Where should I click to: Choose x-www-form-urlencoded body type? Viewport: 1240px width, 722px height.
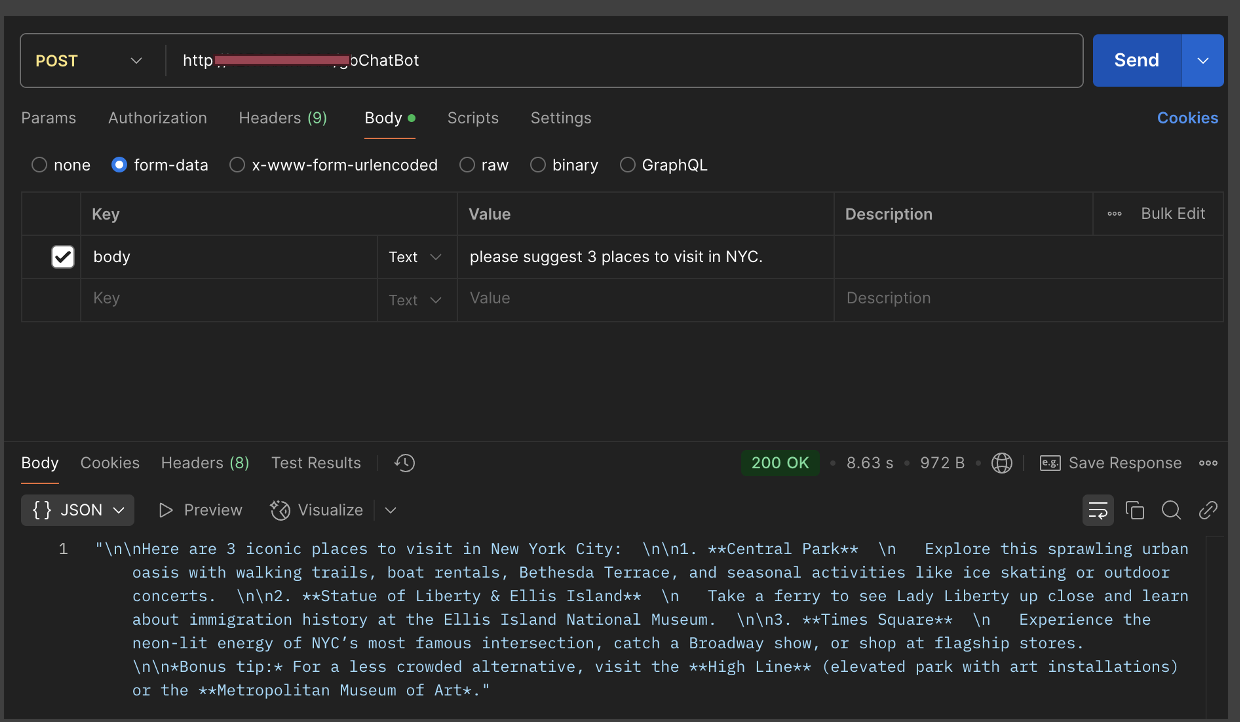[x=237, y=165]
